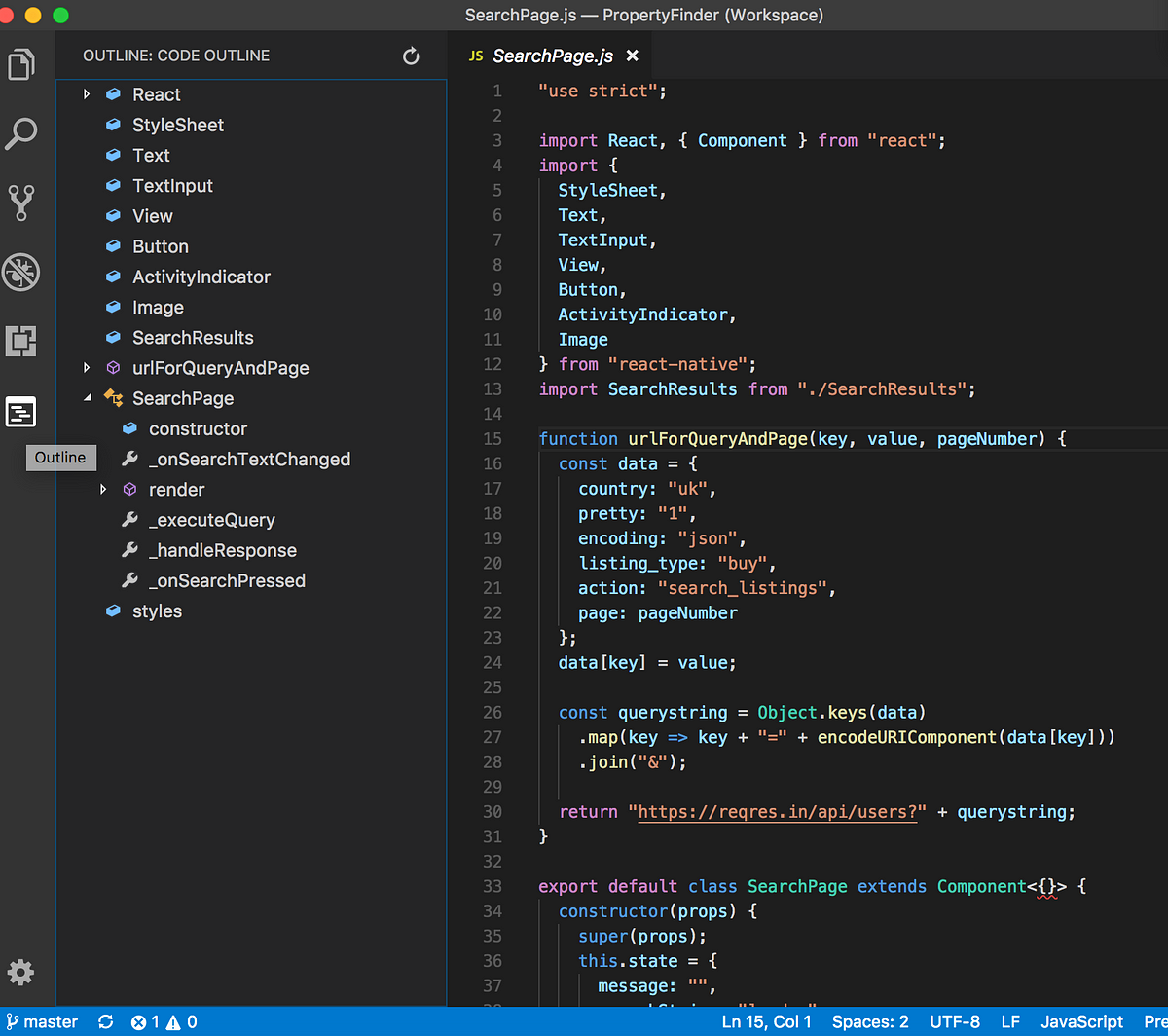Click the icon beside styles
The image size is (1168, 1036).
coord(114,611)
